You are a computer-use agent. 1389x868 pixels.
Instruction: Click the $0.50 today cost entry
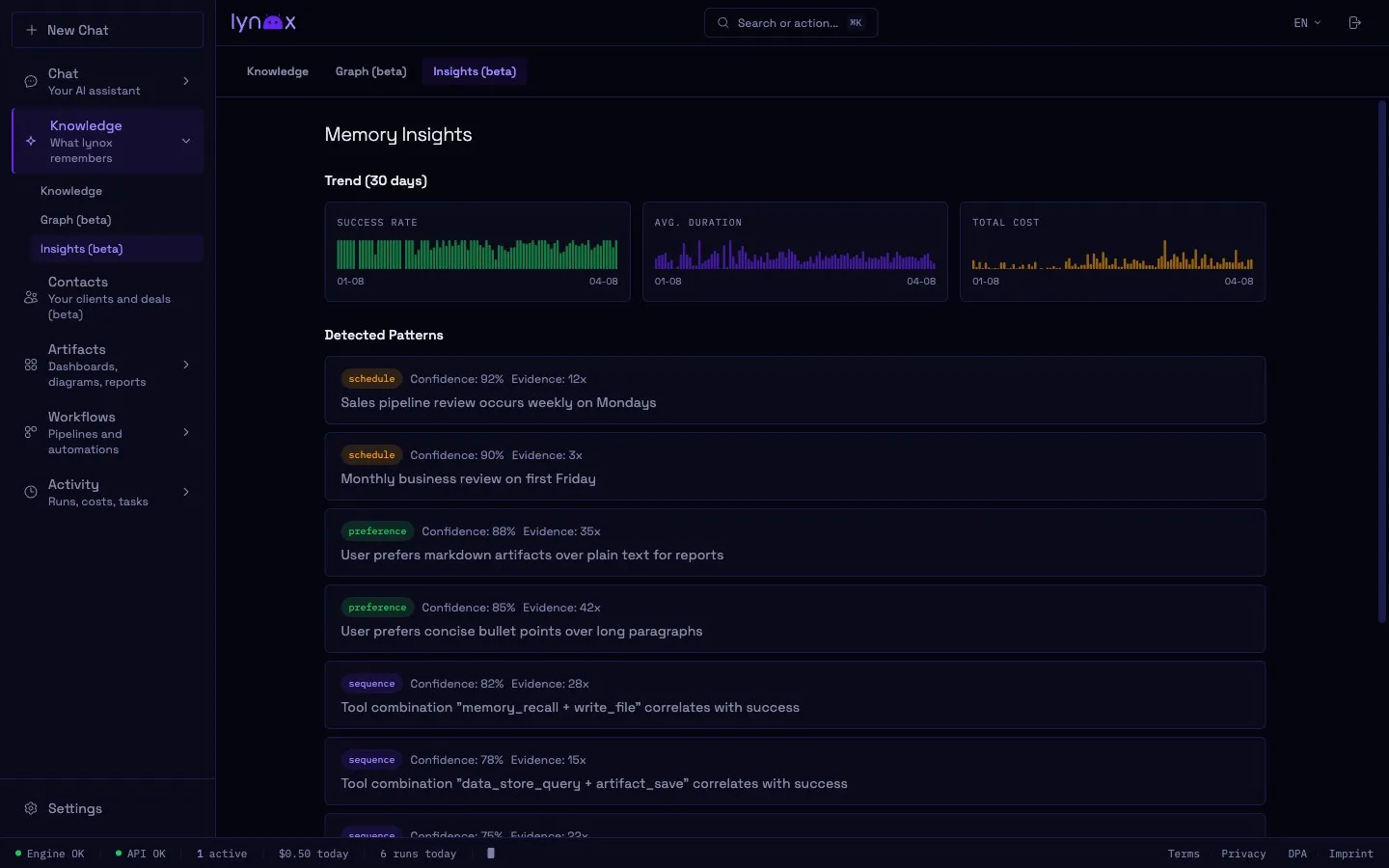[313, 854]
